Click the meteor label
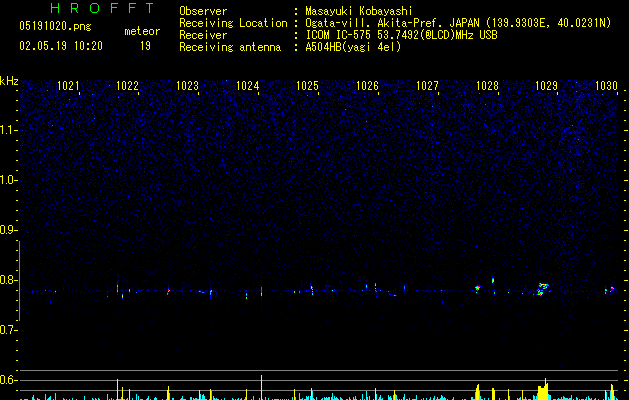Viewport: 629px width, 400px height. [142, 31]
